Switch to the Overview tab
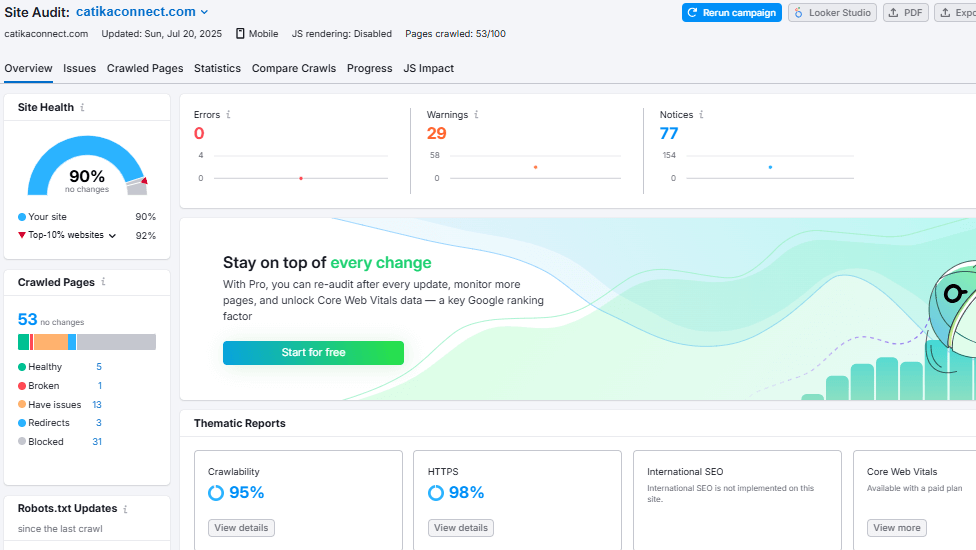976x550 pixels. pyautogui.click(x=29, y=68)
